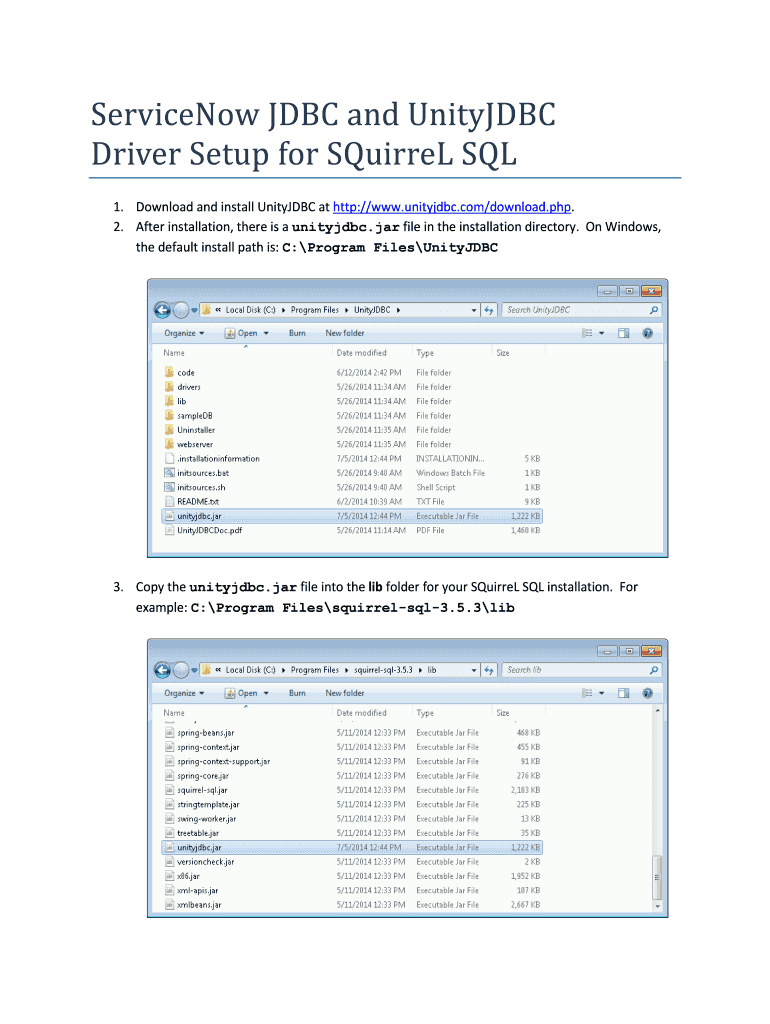Sort by Date modified column in UnityJDBC window
Viewport: 770px width, 1024px height.
[x=362, y=353]
